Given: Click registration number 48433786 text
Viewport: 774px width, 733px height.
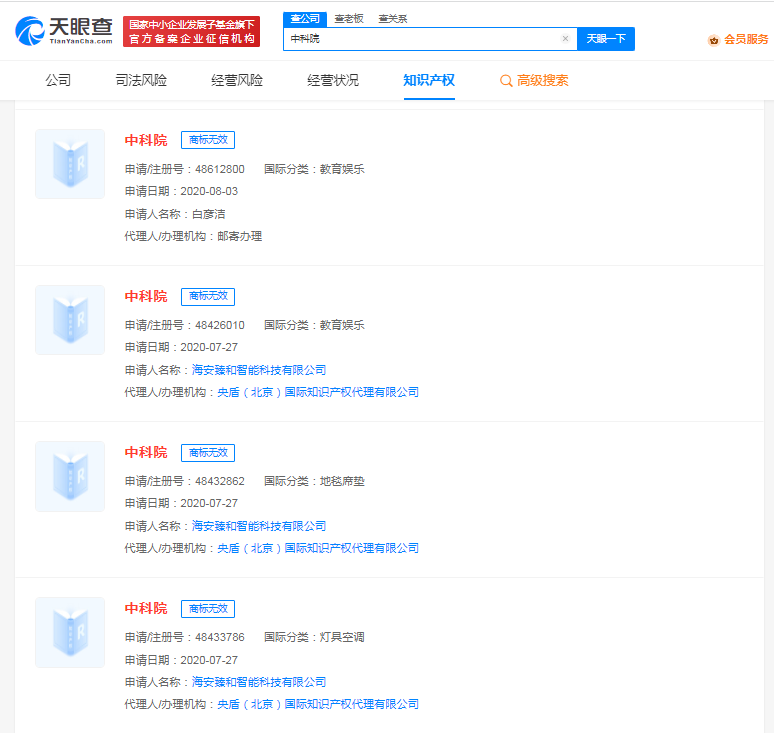Looking at the screenshot, I should pos(220,637).
